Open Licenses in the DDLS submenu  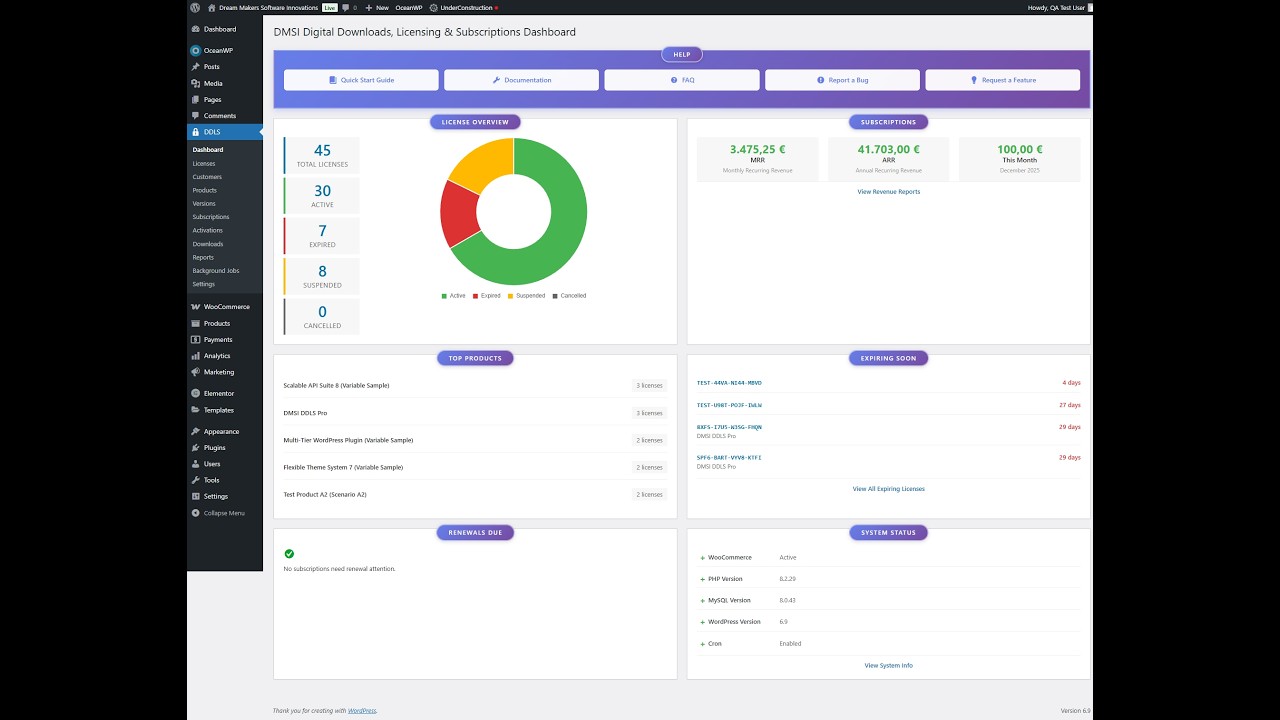(204, 163)
